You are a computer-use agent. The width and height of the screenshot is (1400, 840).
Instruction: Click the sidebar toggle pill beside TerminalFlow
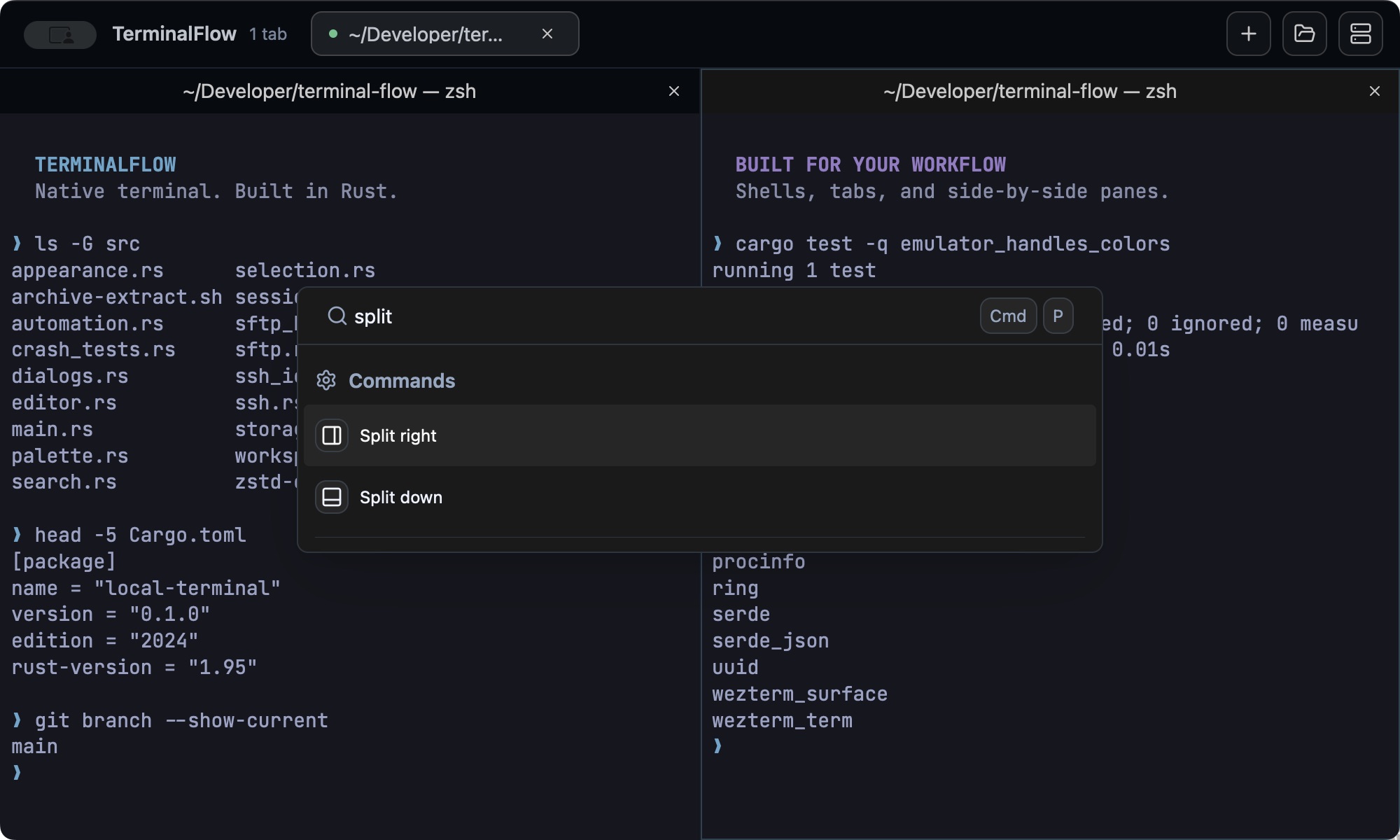point(60,34)
